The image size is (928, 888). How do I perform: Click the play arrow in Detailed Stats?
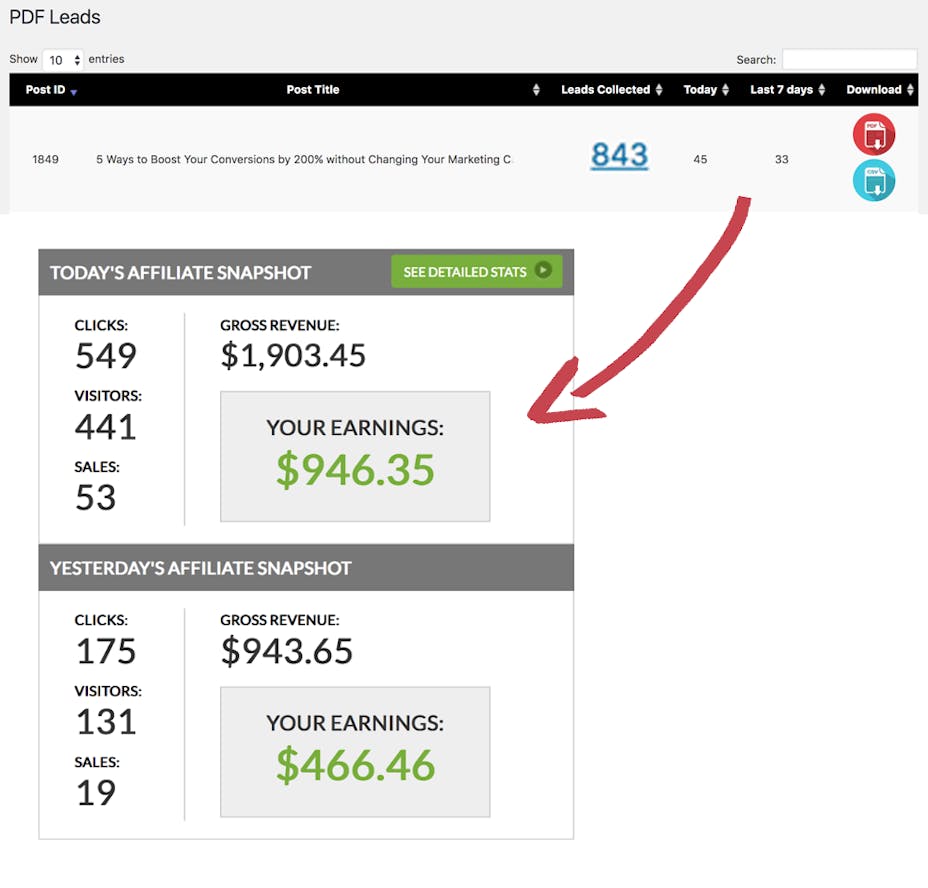pos(543,271)
